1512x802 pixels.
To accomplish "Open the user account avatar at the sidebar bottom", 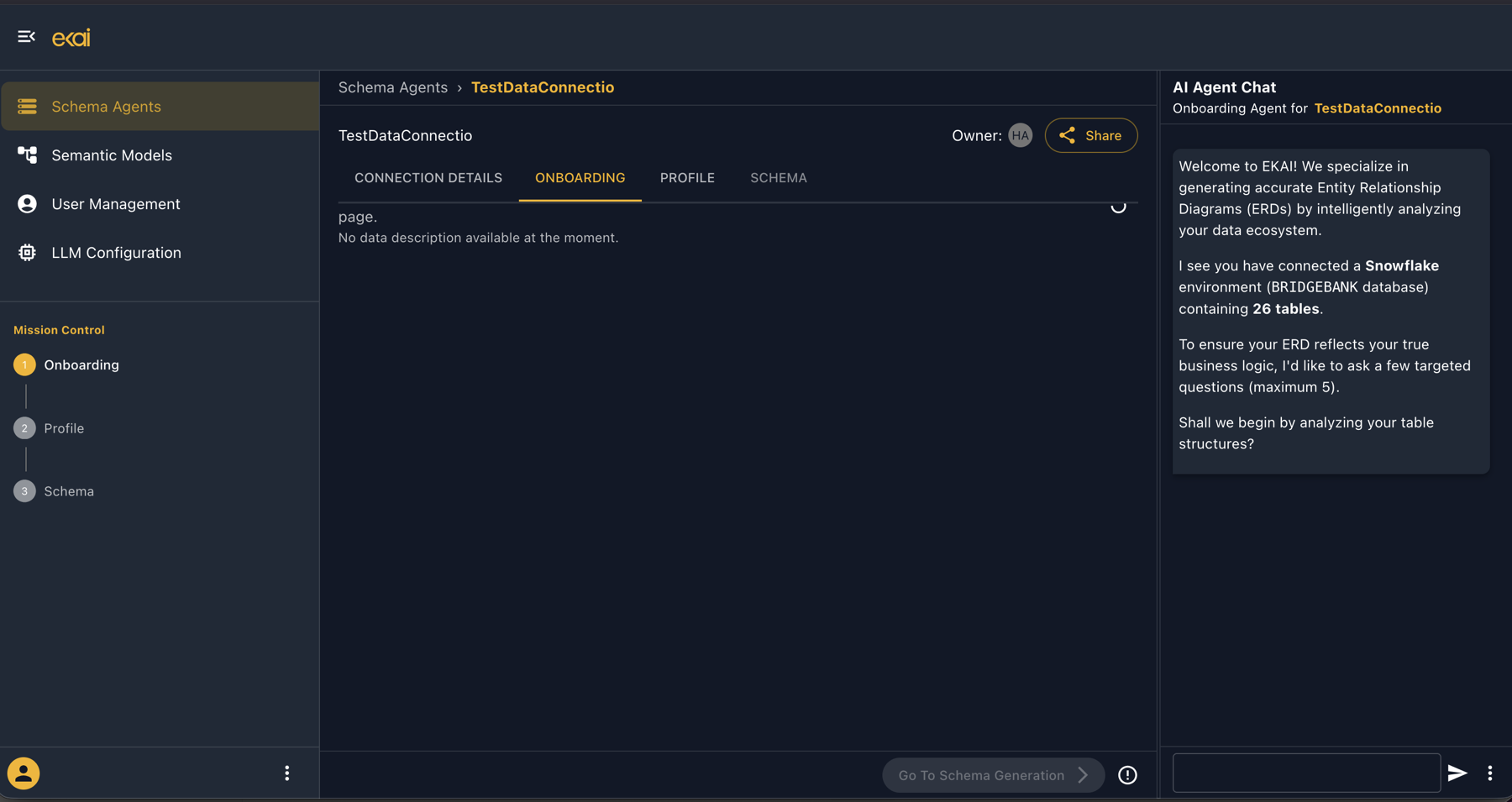I will coord(24,773).
